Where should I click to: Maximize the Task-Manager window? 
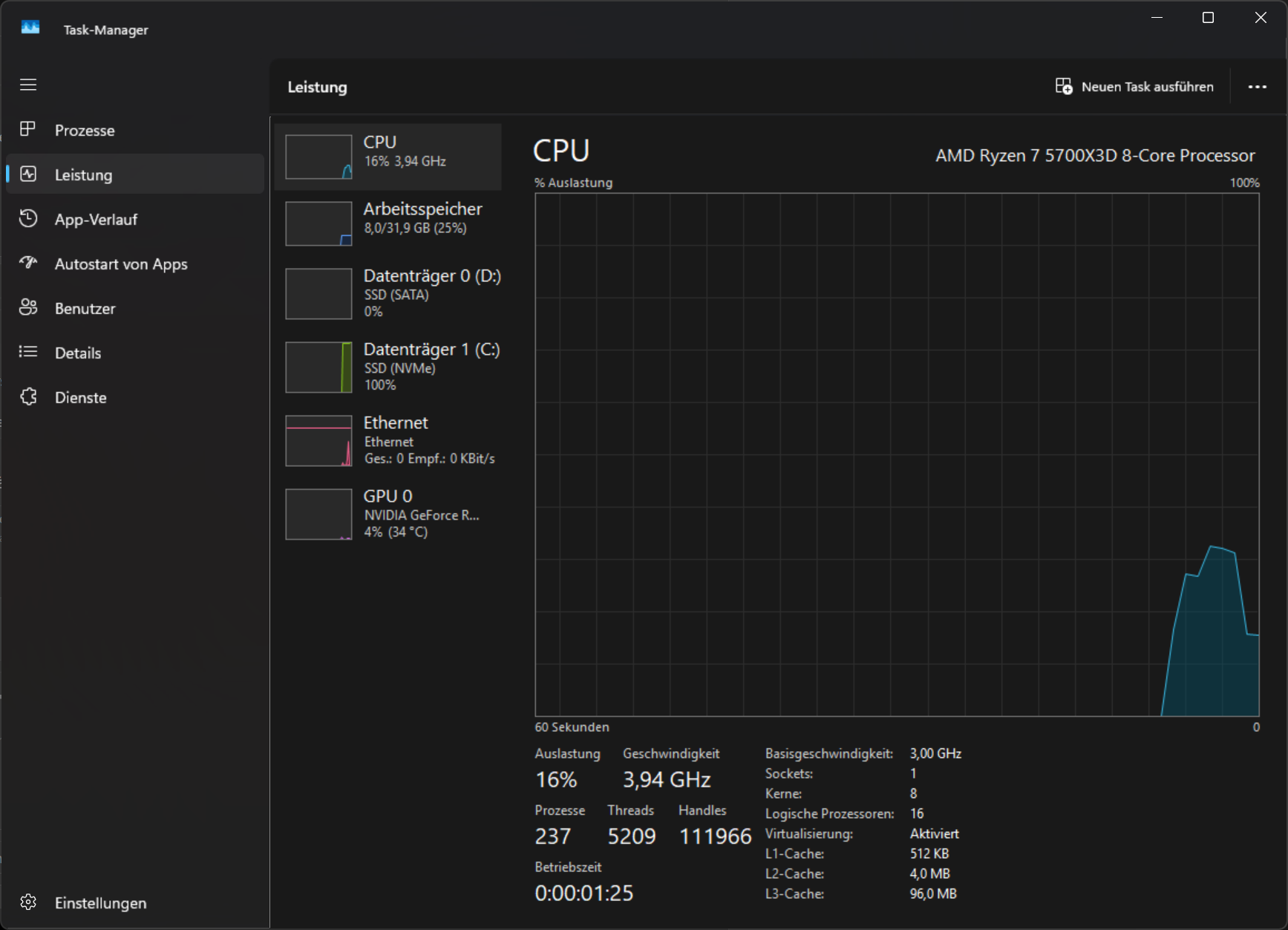point(1208,17)
